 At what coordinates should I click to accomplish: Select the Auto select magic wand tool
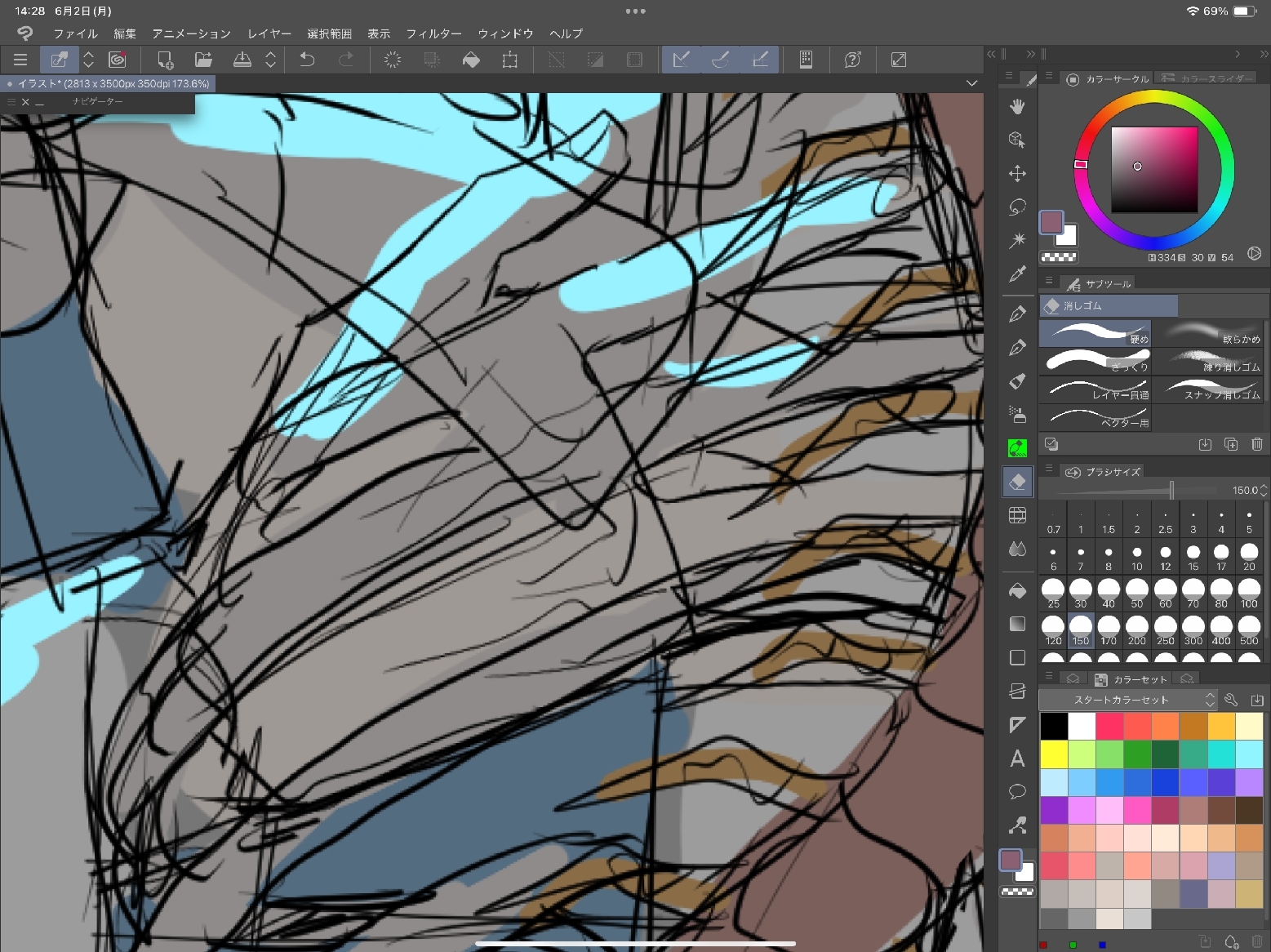pyautogui.click(x=1017, y=240)
